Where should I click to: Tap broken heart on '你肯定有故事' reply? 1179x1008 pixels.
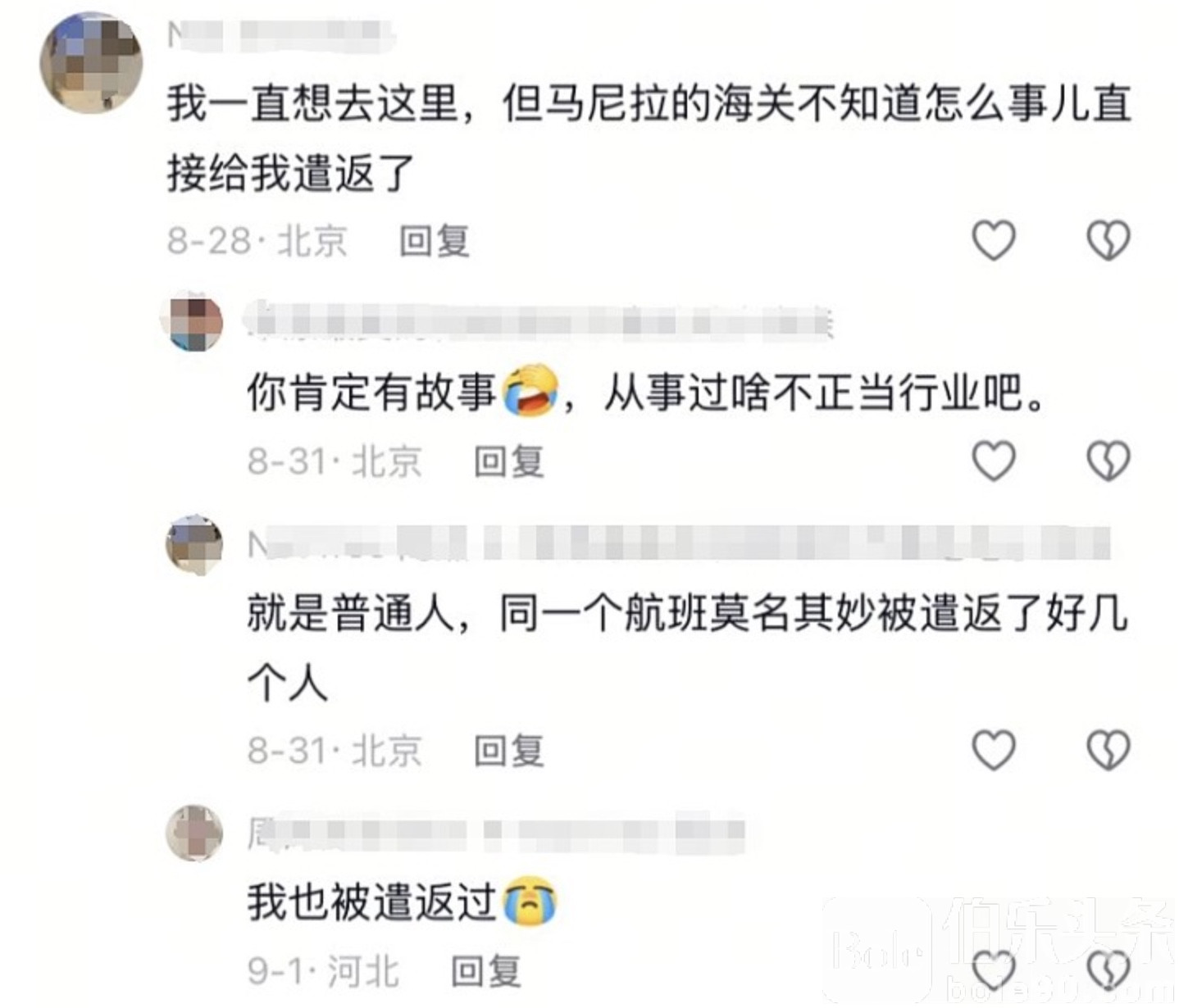[x=1108, y=461]
